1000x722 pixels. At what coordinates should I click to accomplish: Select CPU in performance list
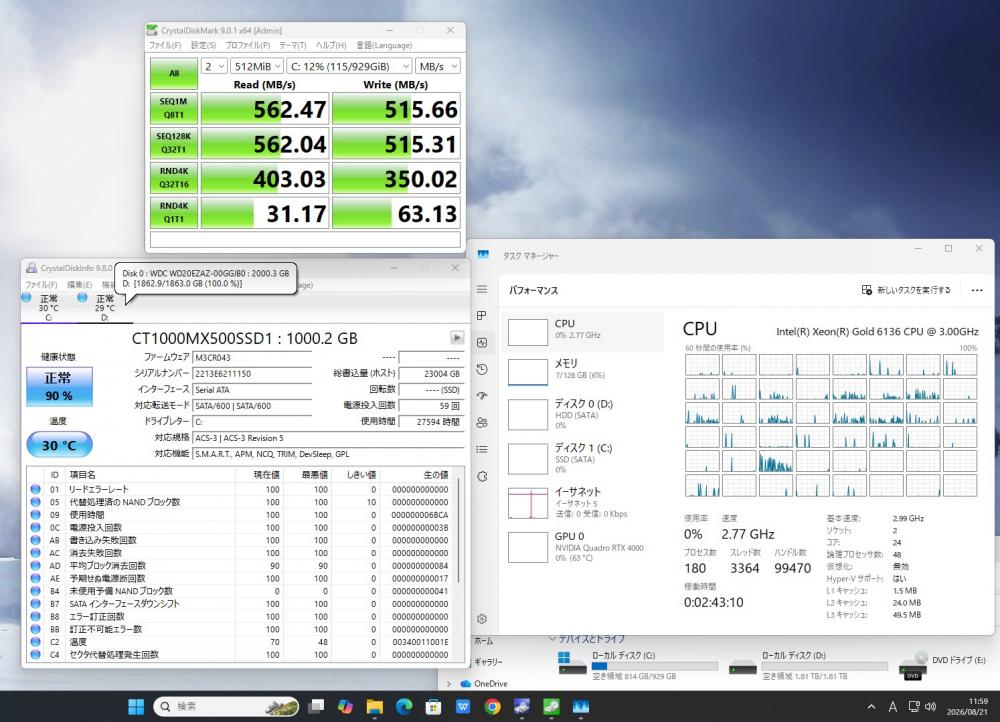pos(584,332)
